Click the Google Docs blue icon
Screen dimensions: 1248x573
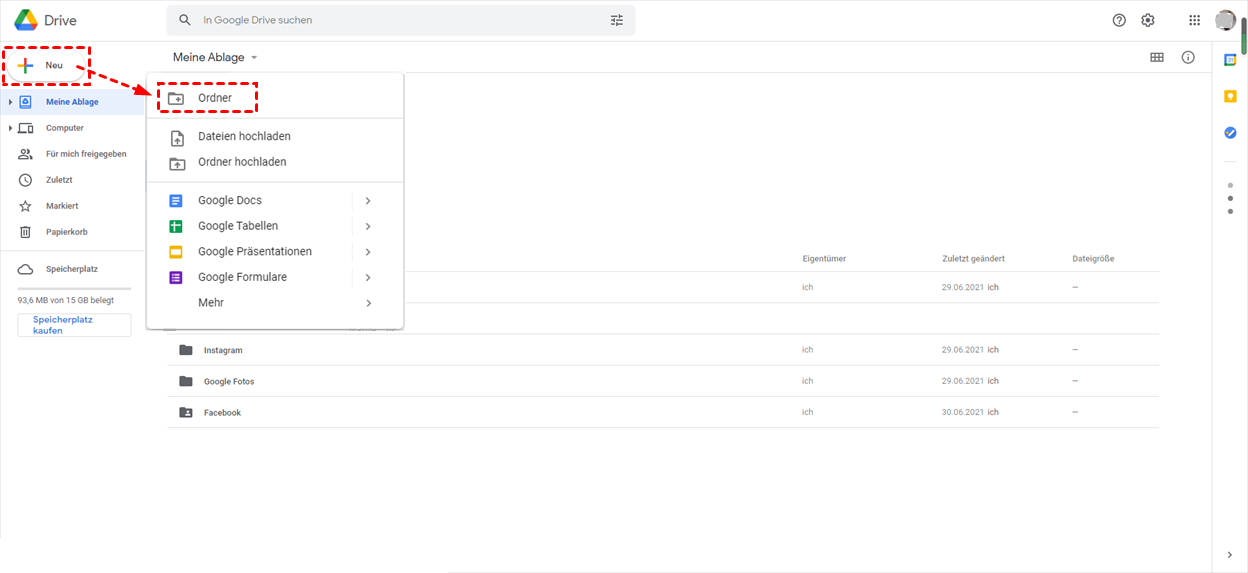[x=176, y=200]
